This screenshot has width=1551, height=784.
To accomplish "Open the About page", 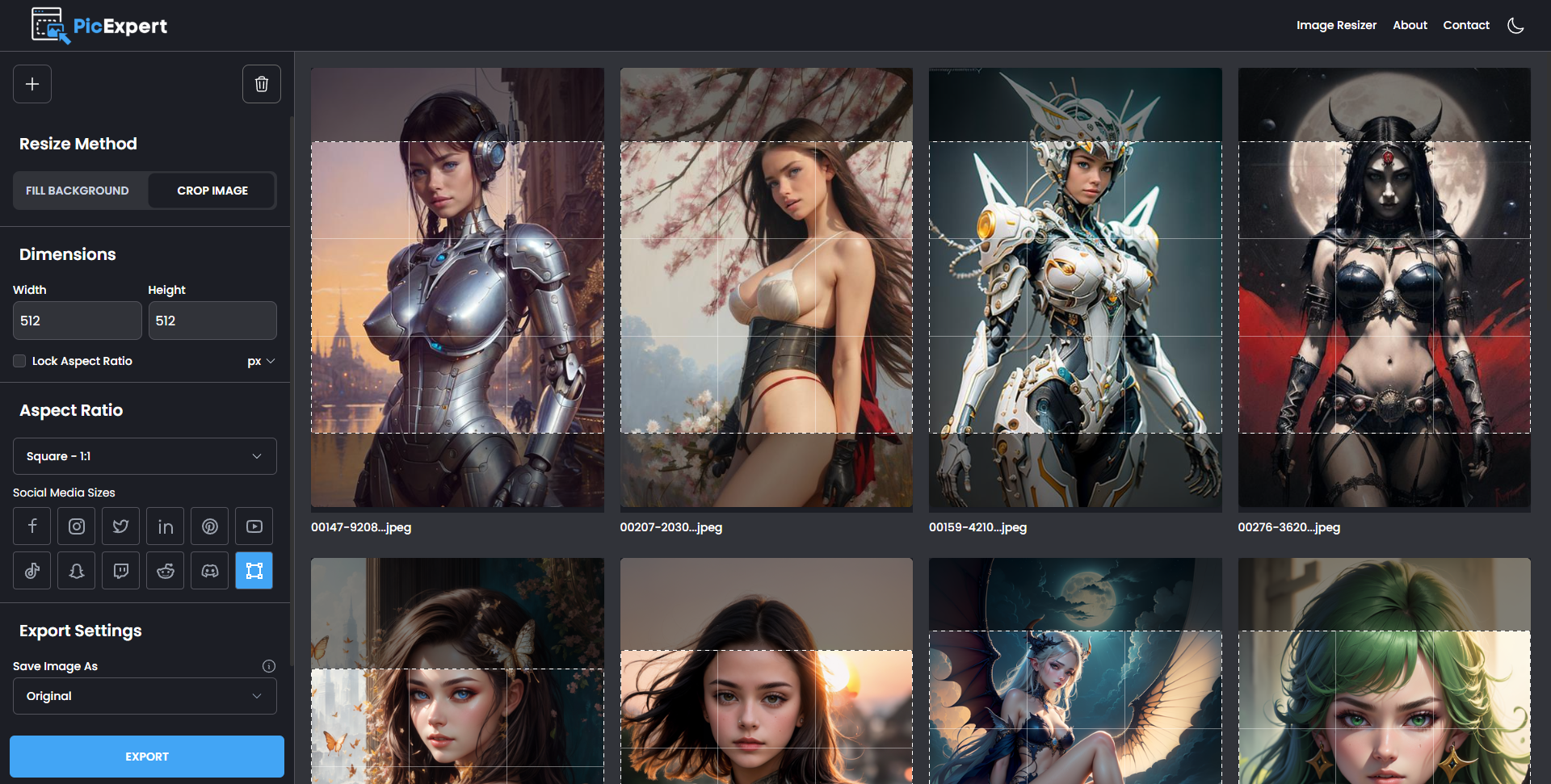I will coord(1410,25).
